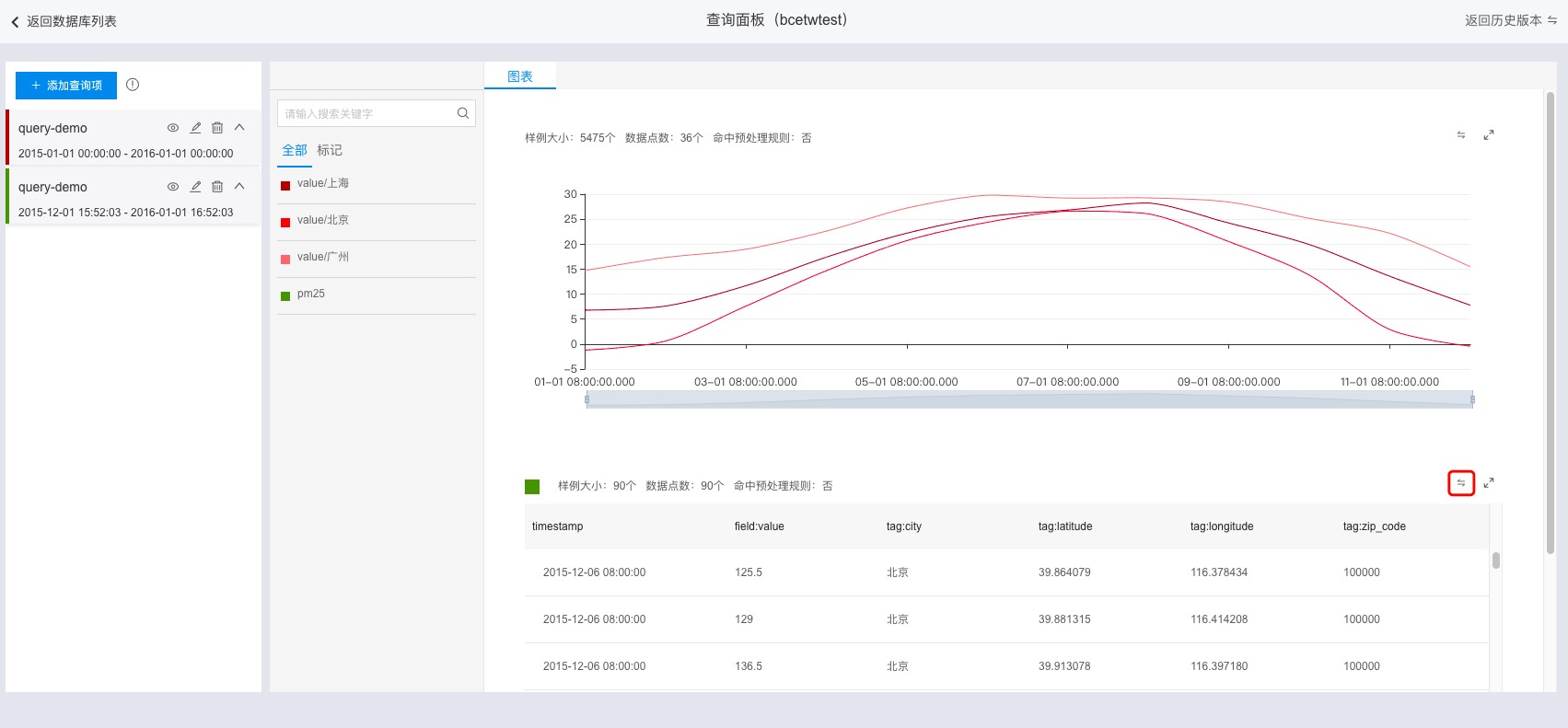Select the cell with value 125.5
The height and width of the screenshot is (728, 1568).
(749, 572)
